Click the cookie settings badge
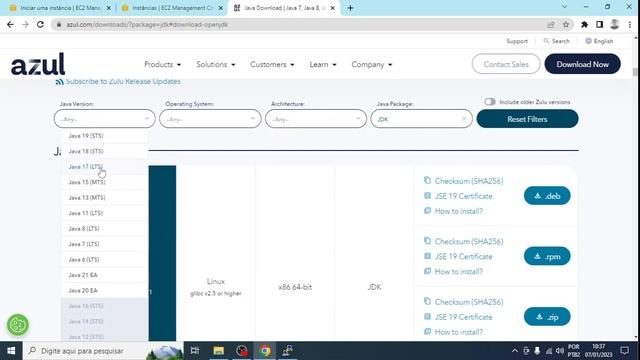 (18, 325)
